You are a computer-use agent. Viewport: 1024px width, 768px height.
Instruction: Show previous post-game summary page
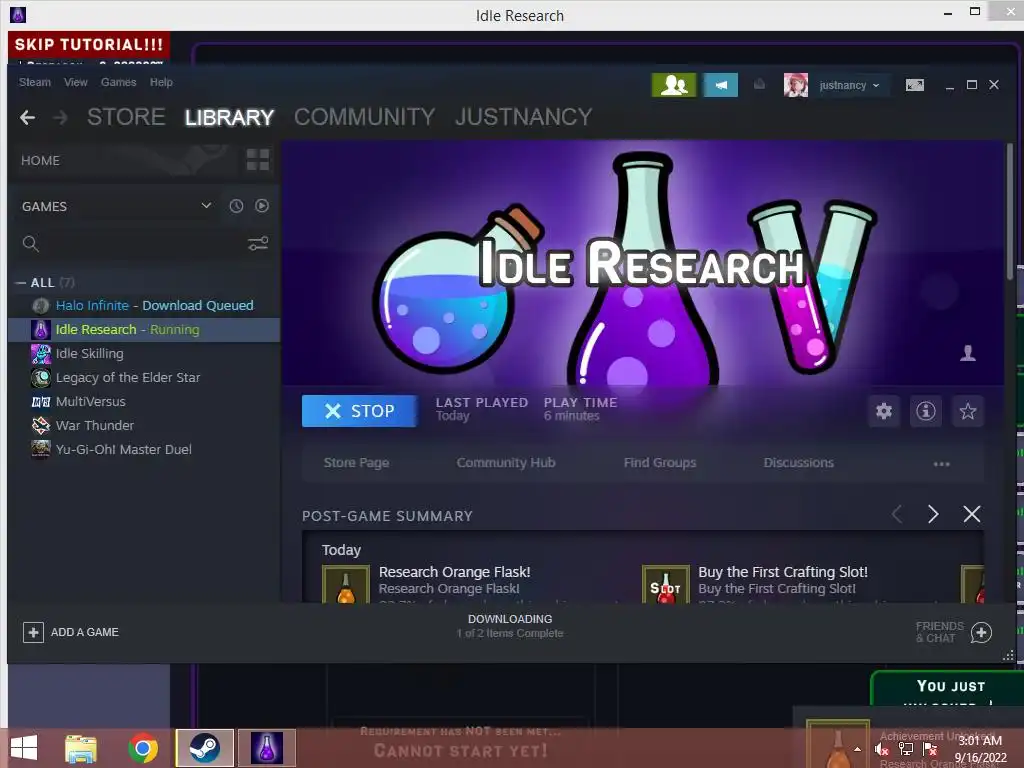pos(897,514)
